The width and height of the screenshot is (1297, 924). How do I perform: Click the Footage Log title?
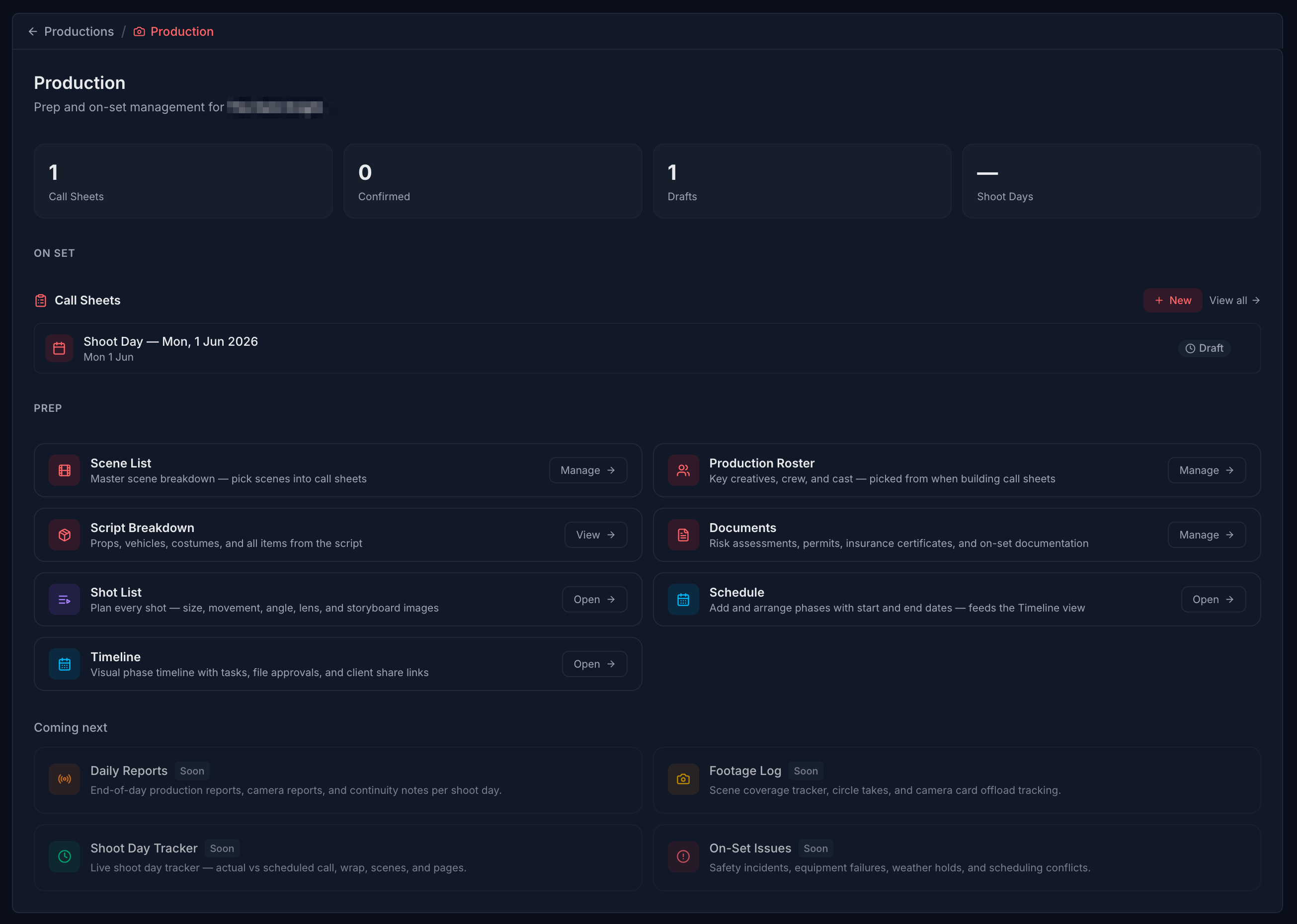(745, 771)
